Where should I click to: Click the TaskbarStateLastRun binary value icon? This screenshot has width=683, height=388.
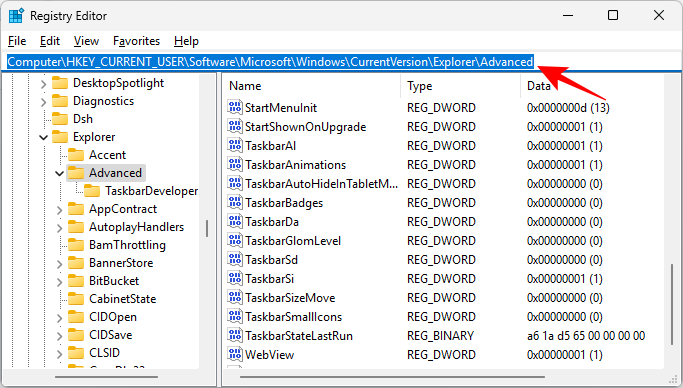click(x=235, y=336)
